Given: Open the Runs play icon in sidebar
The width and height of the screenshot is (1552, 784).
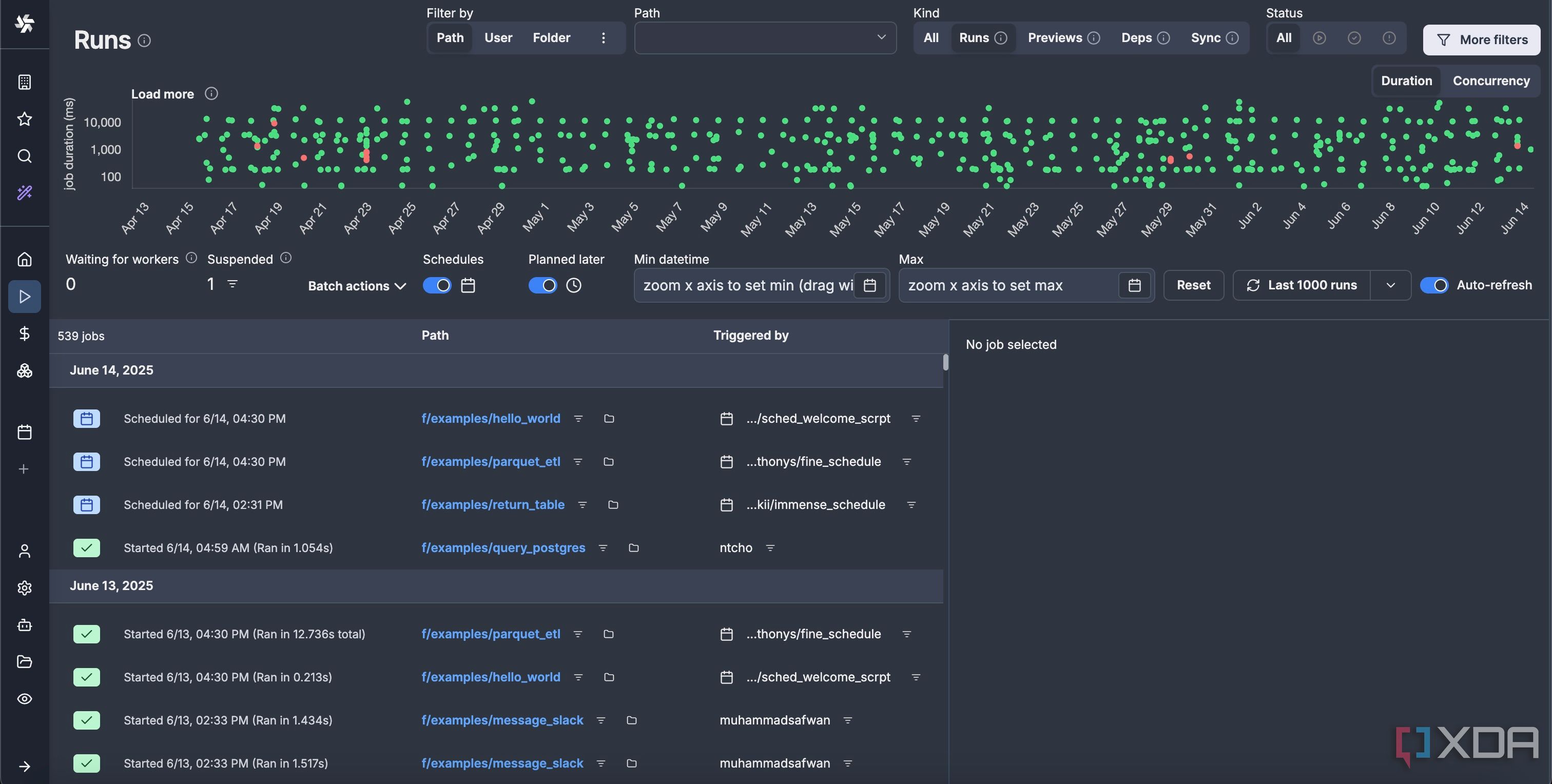Looking at the screenshot, I should coord(24,296).
